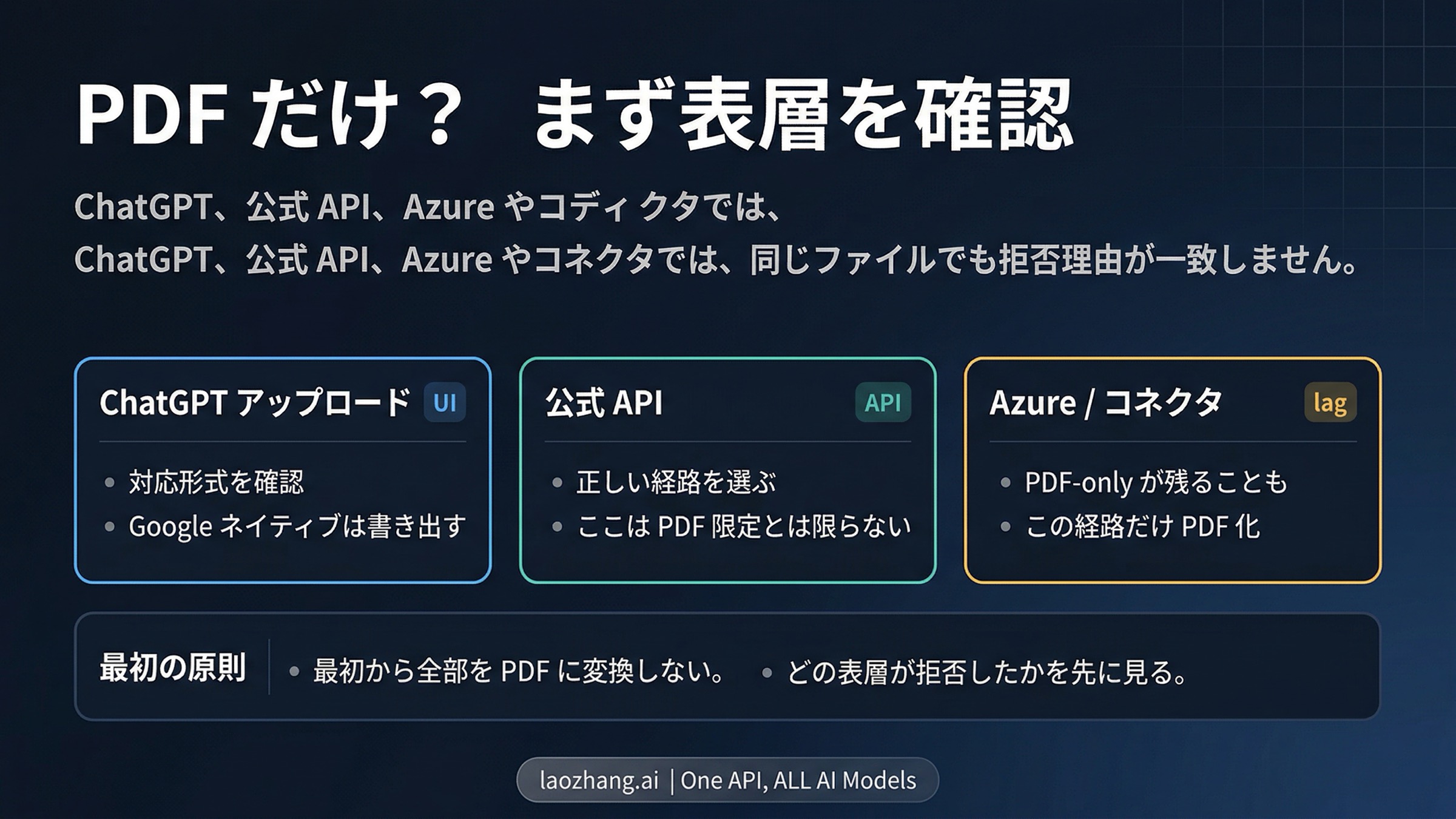The image size is (1456, 819).
Task: Click the この経路だけ PDF 化 bullet
Action: 1142,526
